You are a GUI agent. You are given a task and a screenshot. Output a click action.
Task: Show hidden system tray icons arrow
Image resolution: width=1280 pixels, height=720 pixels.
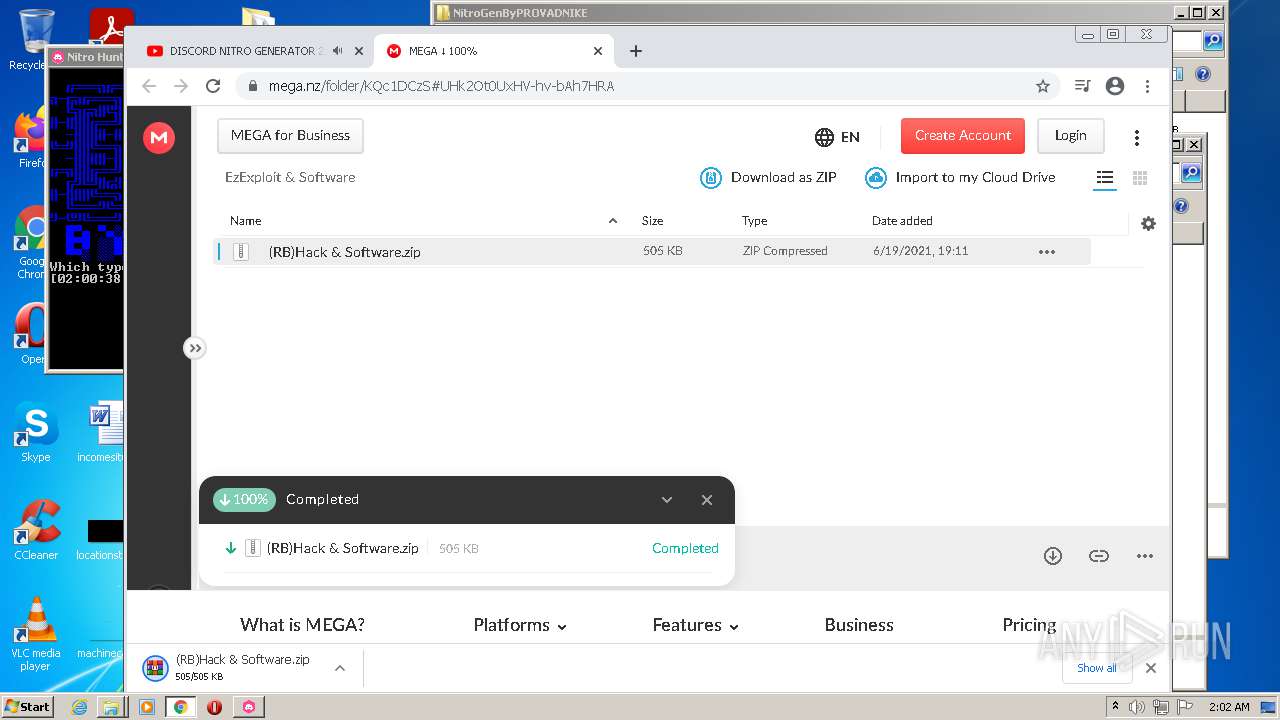1116,707
